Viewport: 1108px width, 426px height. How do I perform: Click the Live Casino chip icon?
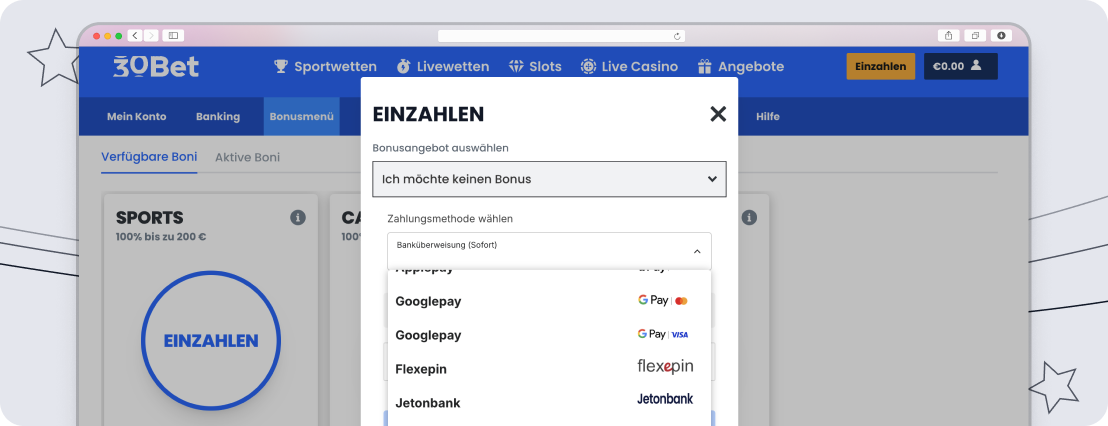(x=588, y=67)
